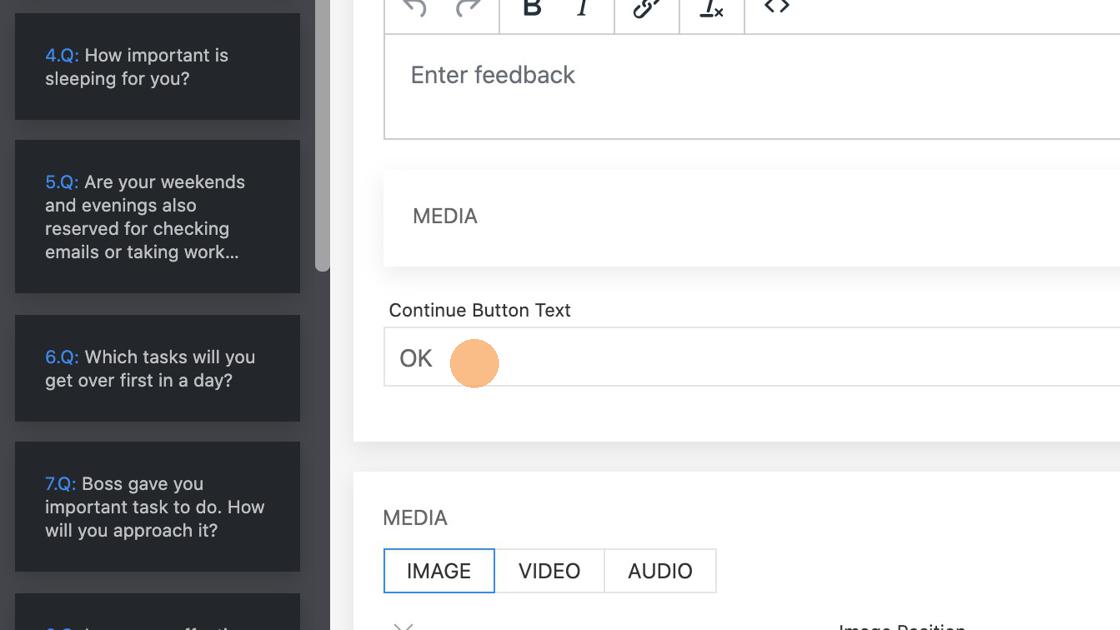Open question 5 about weekends and evenings

tap(157, 217)
